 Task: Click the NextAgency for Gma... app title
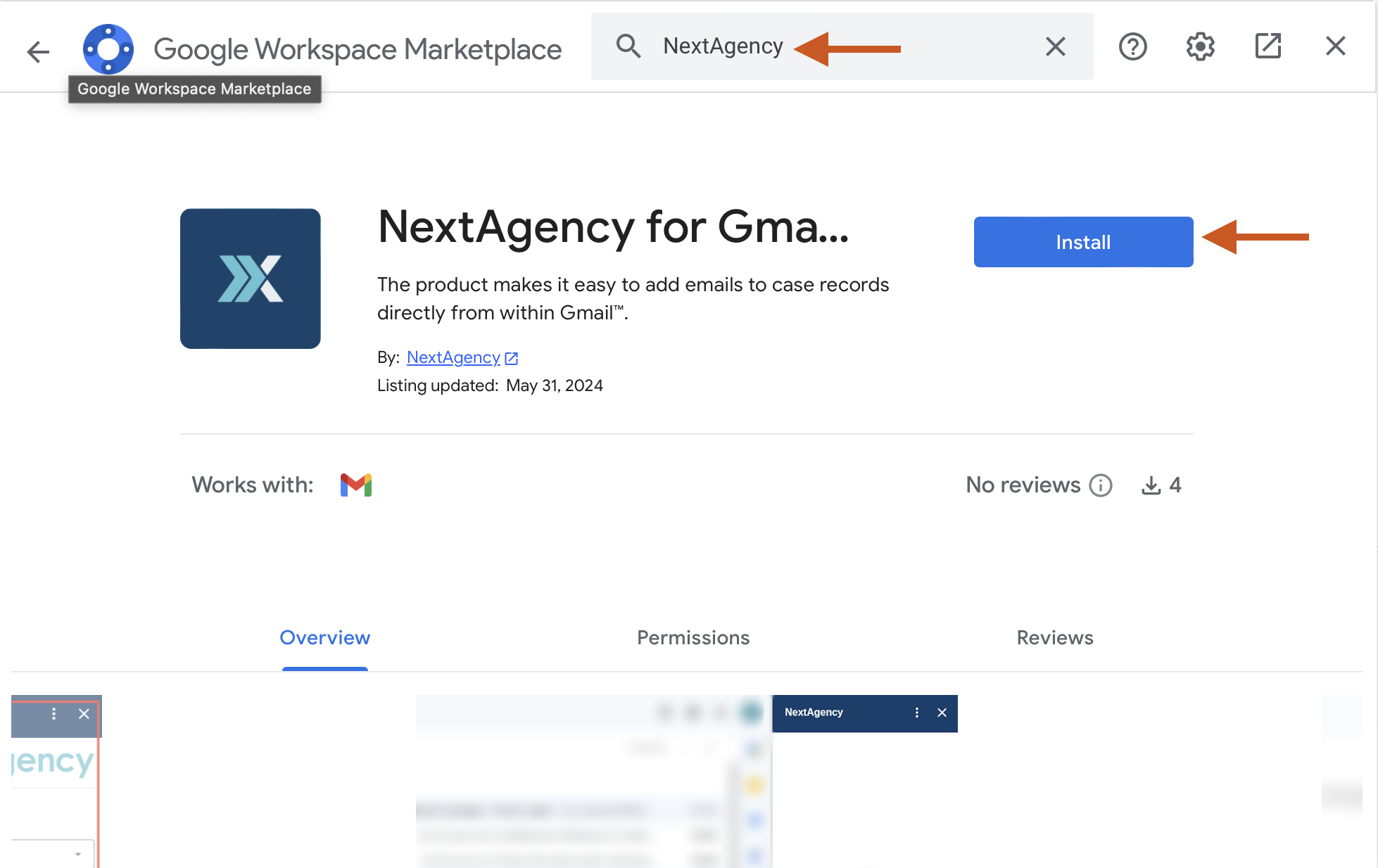(614, 228)
